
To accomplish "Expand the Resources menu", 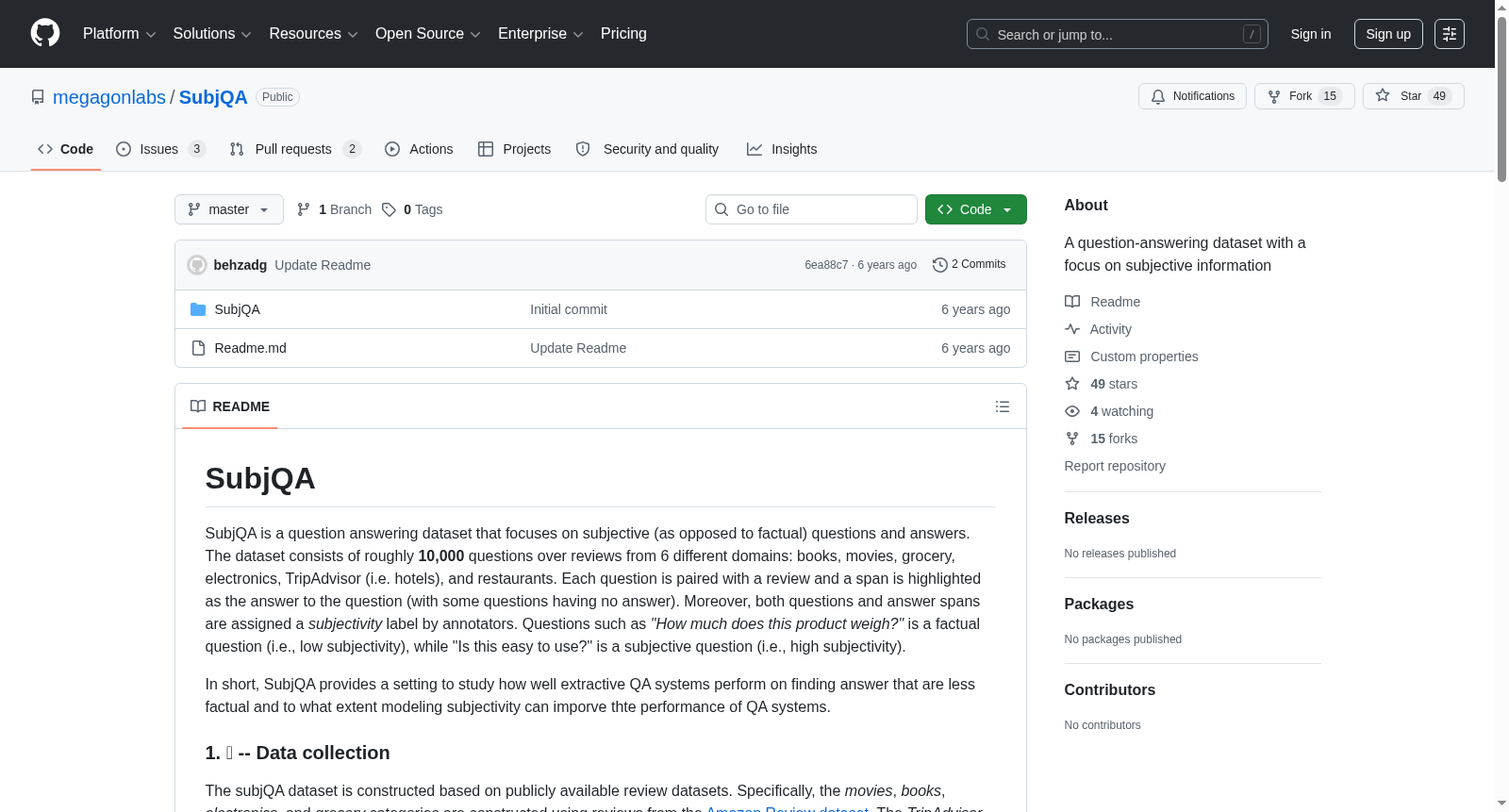I will coord(313,34).
